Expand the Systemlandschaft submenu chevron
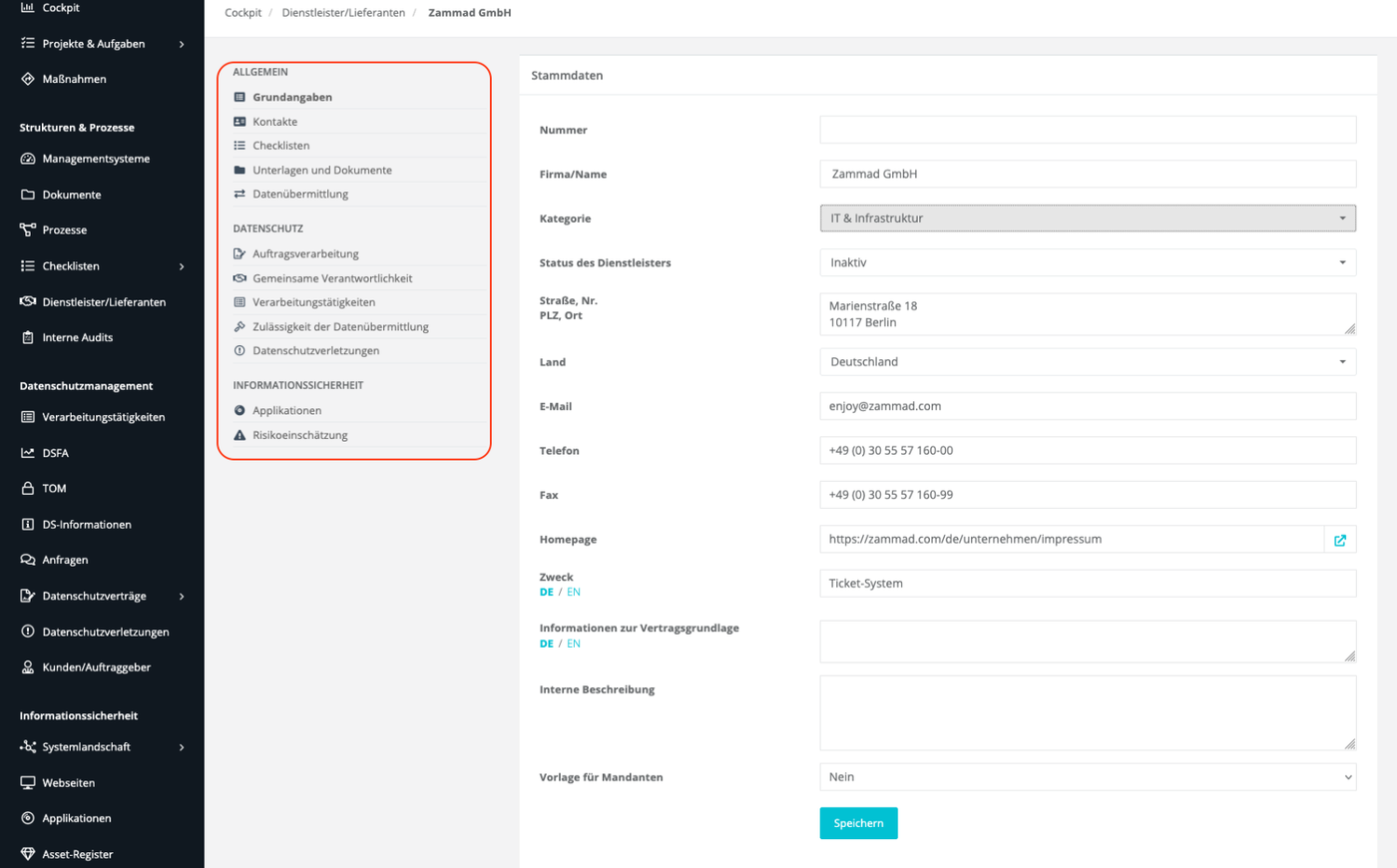The height and width of the screenshot is (868, 1397). point(182,747)
